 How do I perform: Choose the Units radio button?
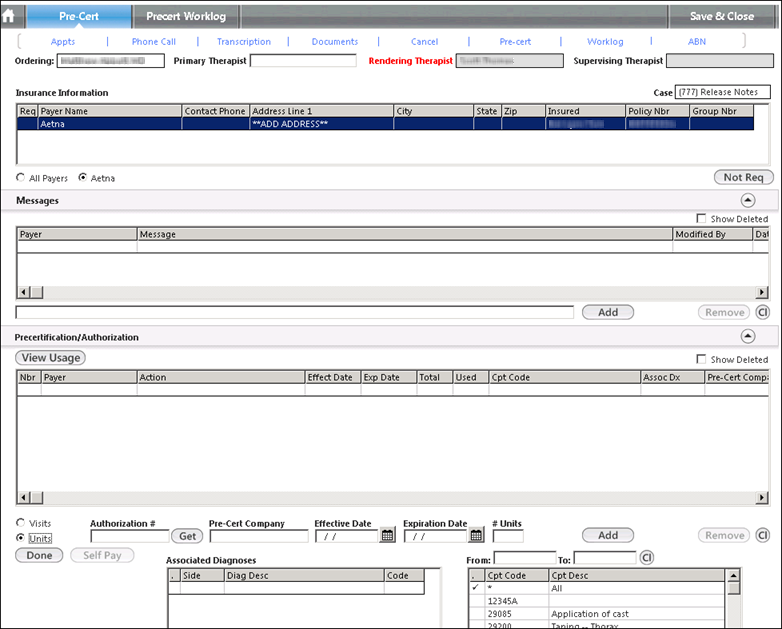pyautogui.click(x=20, y=538)
